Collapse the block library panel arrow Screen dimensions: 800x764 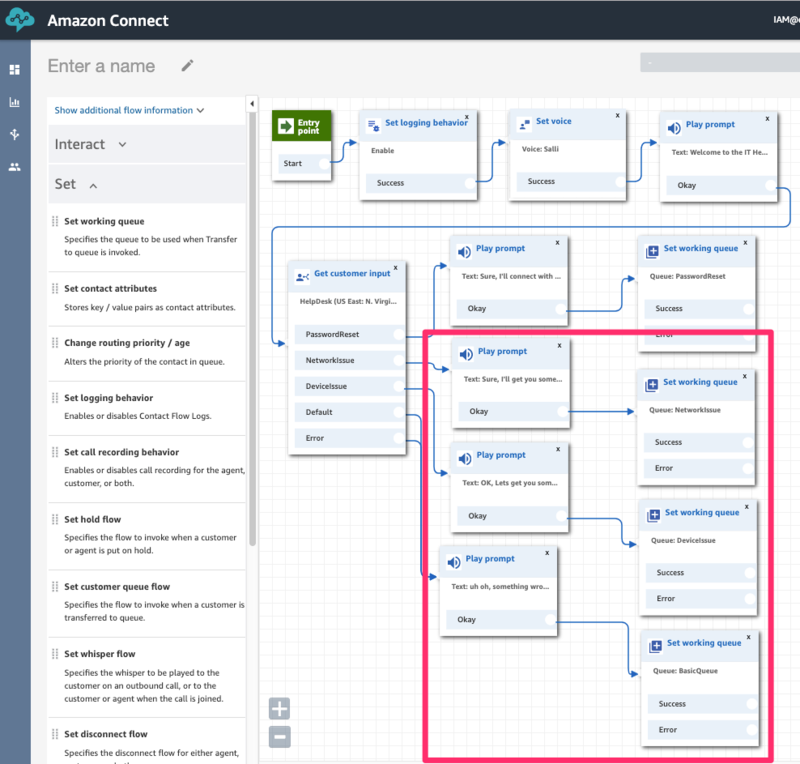(252, 104)
